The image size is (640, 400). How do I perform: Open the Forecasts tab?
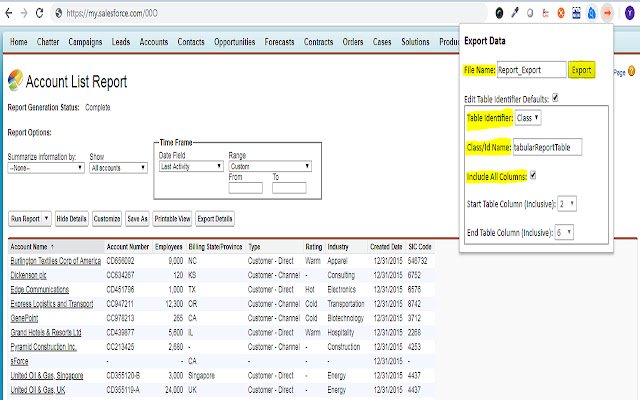click(279, 42)
